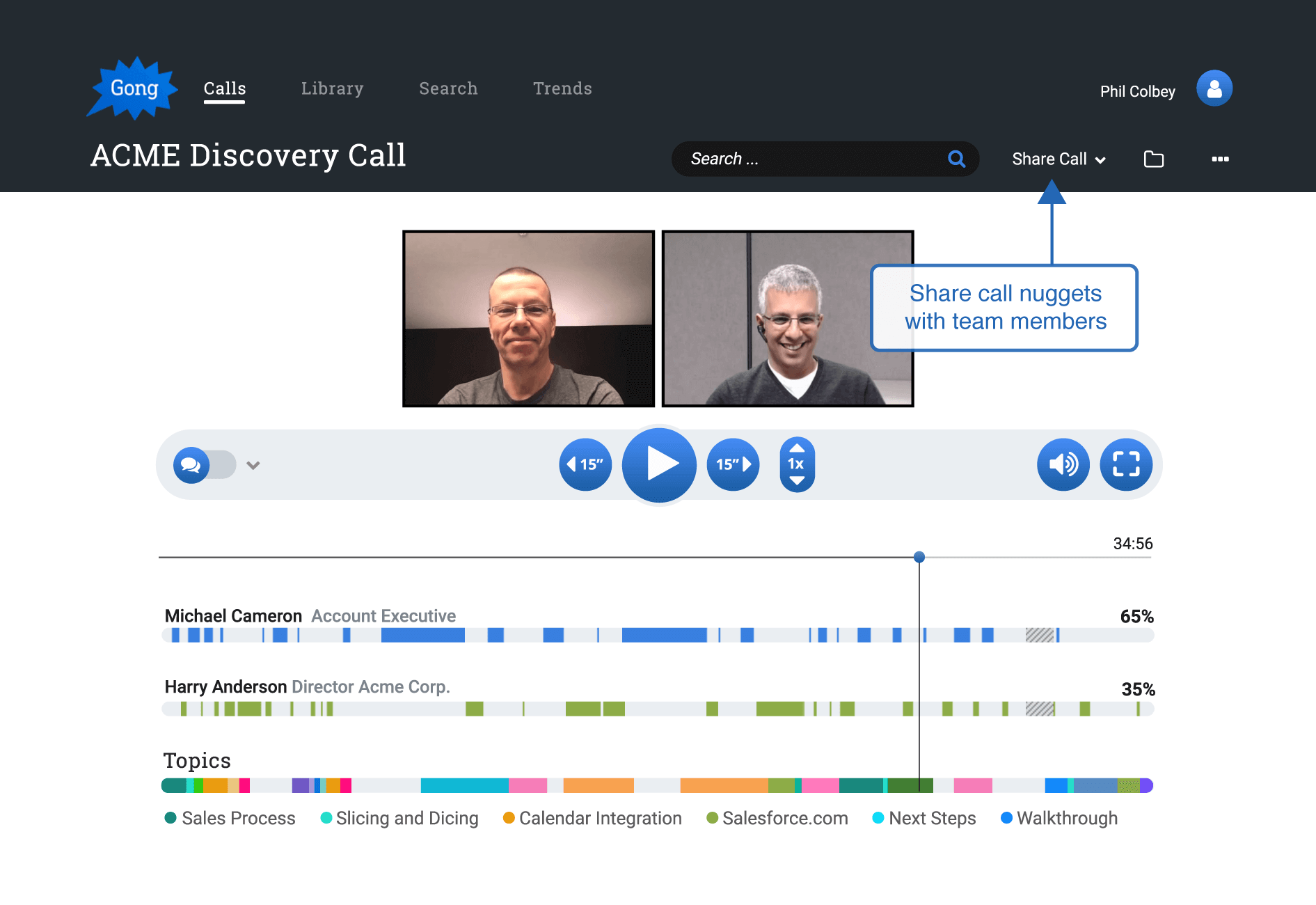Open the three-dot more options menu

[x=1220, y=159]
